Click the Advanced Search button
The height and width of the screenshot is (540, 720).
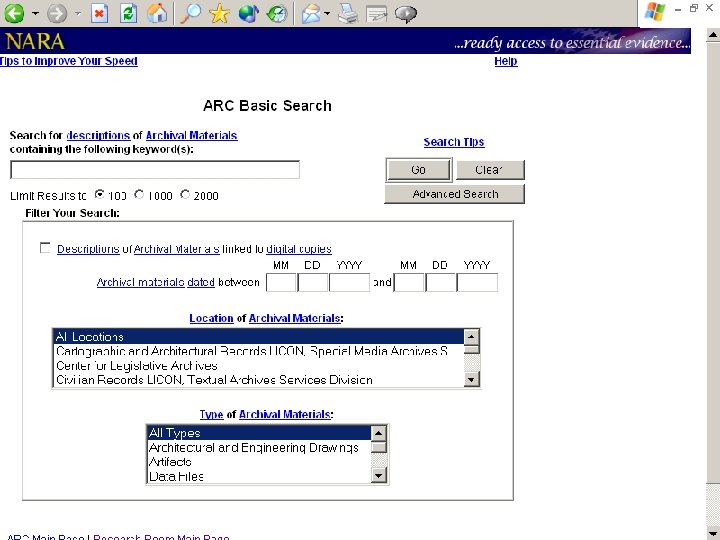point(455,194)
